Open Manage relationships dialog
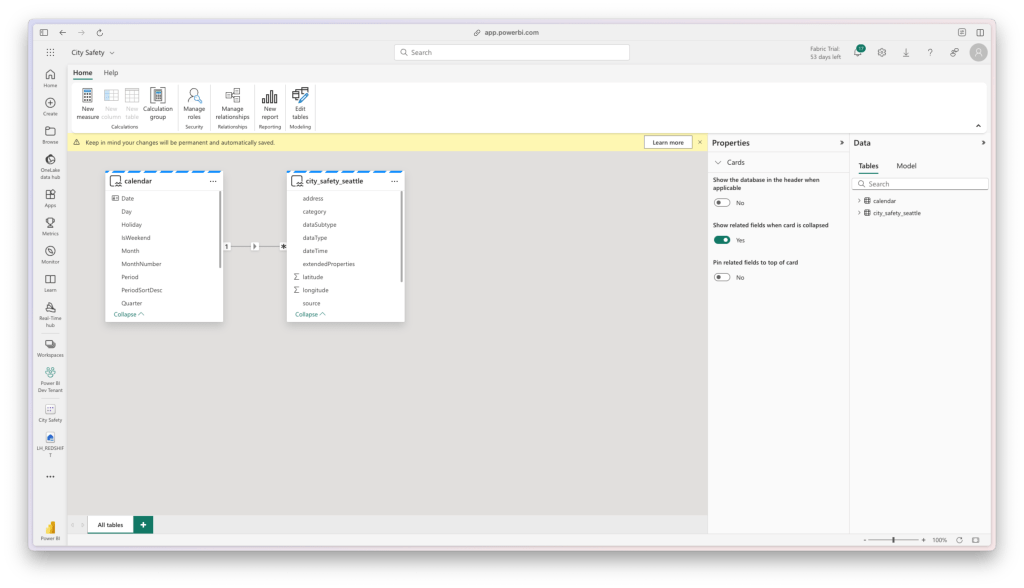Viewport: 1024px width, 588px height. click(x=232, y=96)
